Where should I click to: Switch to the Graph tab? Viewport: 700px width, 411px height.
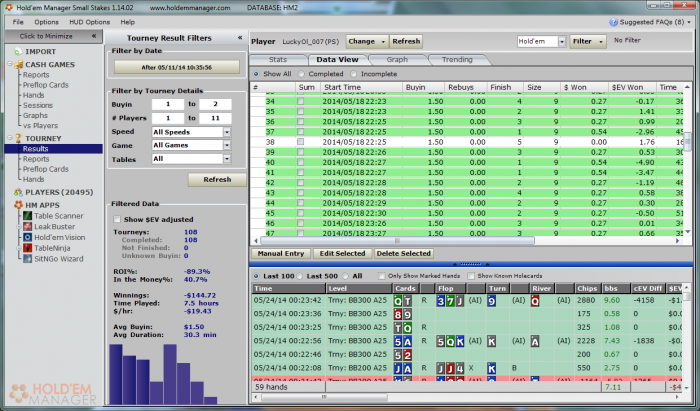(x=397, y=59)
